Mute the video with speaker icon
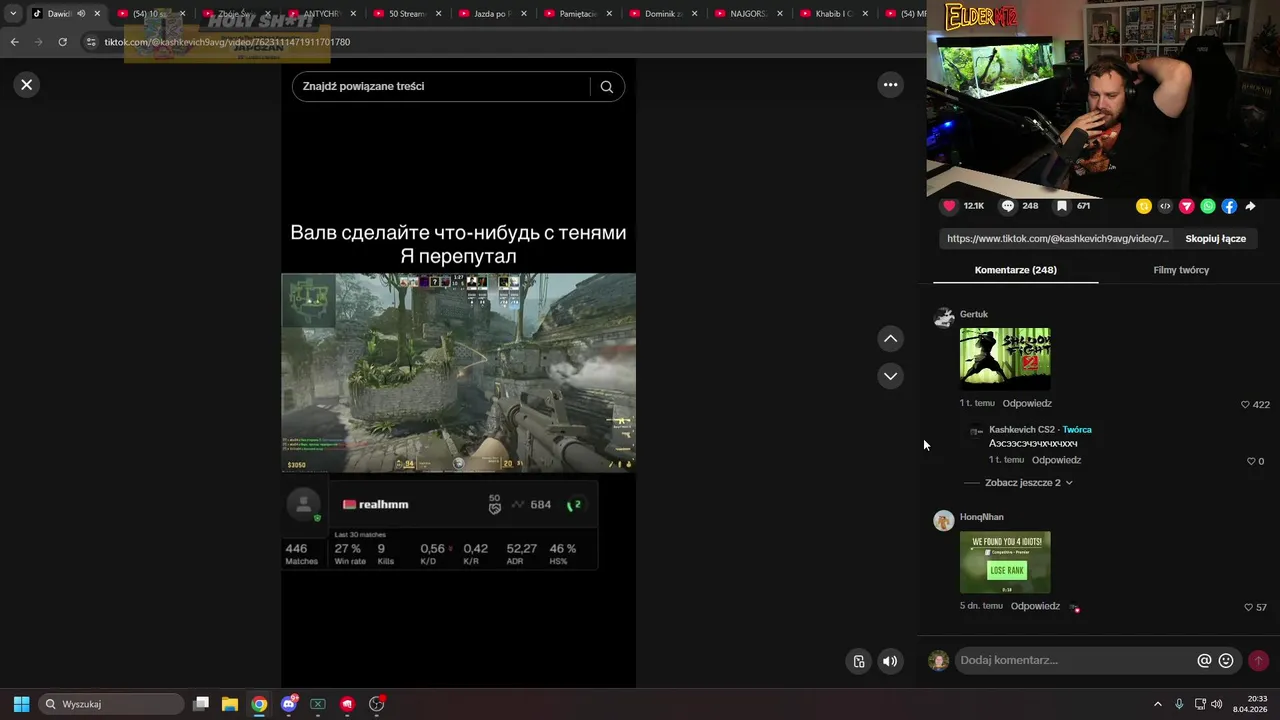The height and width of the screenshot is (720, 1280). pyautogui.click(x=890, y=661)
